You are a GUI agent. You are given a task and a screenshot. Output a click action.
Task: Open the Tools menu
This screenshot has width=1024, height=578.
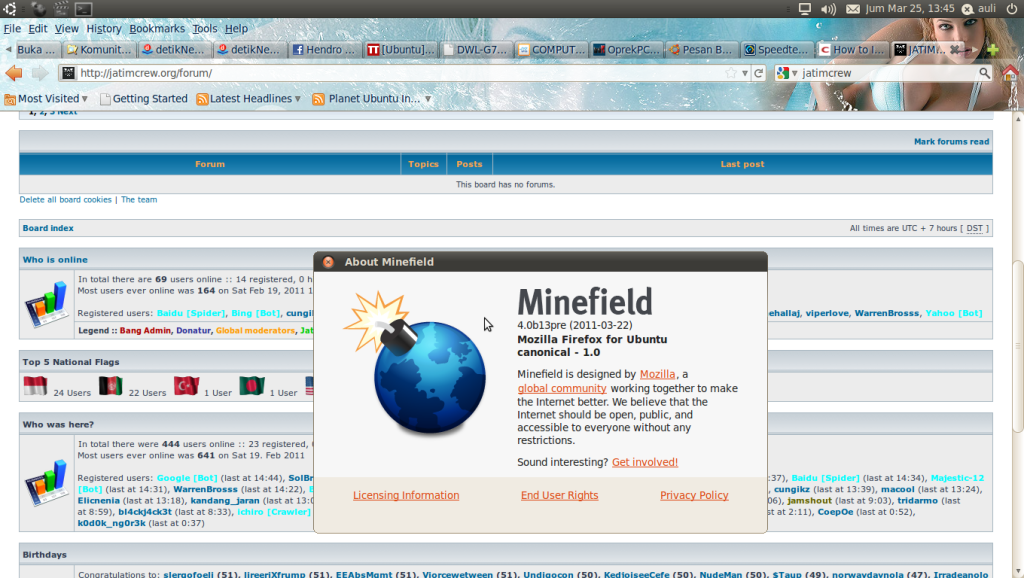click(x=204, y=29)
